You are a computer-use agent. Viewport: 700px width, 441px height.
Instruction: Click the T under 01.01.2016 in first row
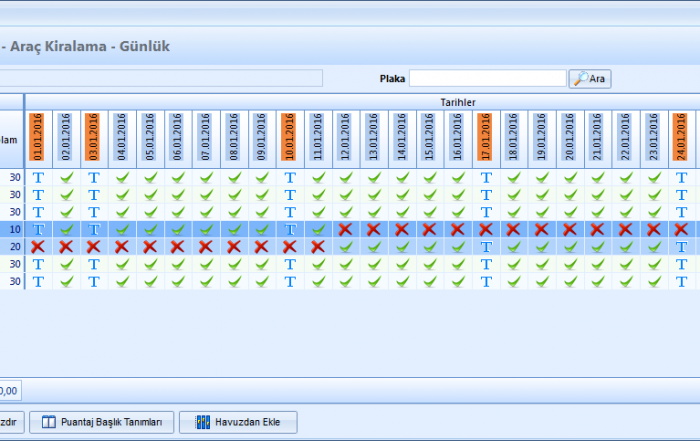[x=38, y=178]
